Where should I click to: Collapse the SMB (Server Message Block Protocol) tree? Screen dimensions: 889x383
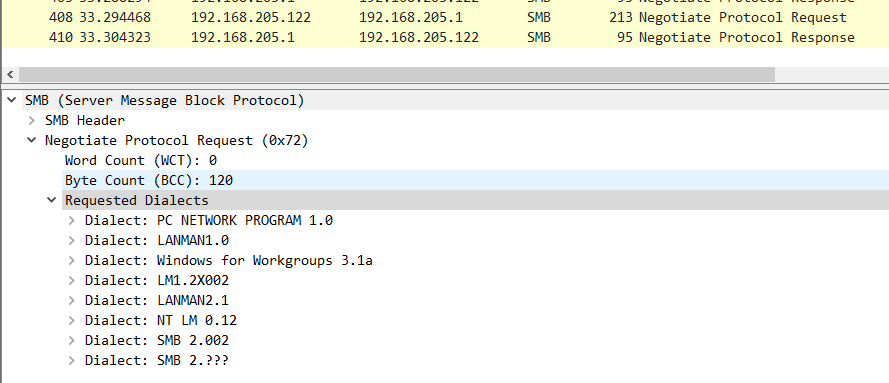point(11,100)
